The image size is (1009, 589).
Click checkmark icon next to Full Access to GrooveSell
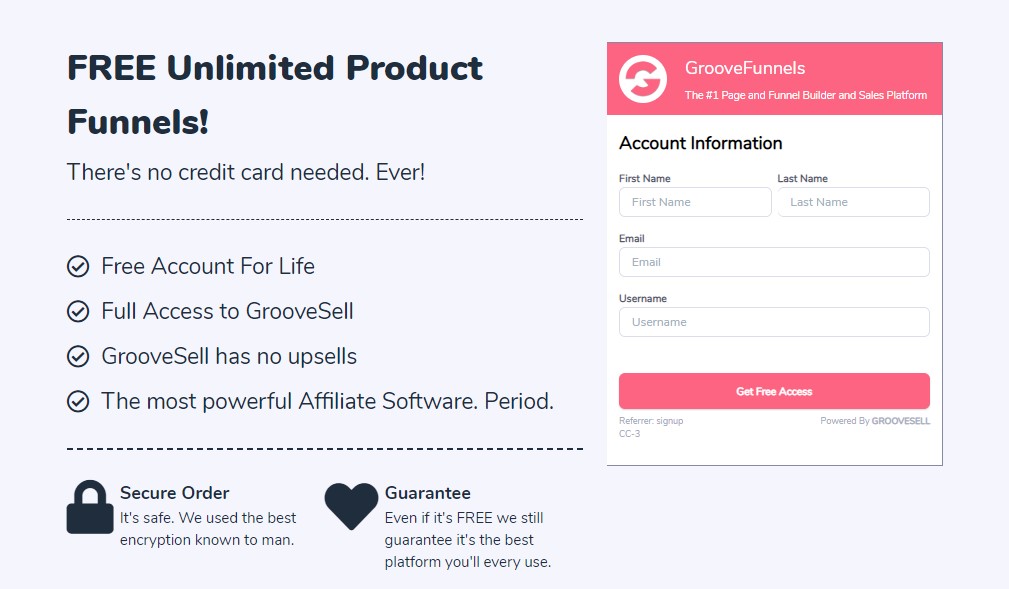[x=78, y=311]
